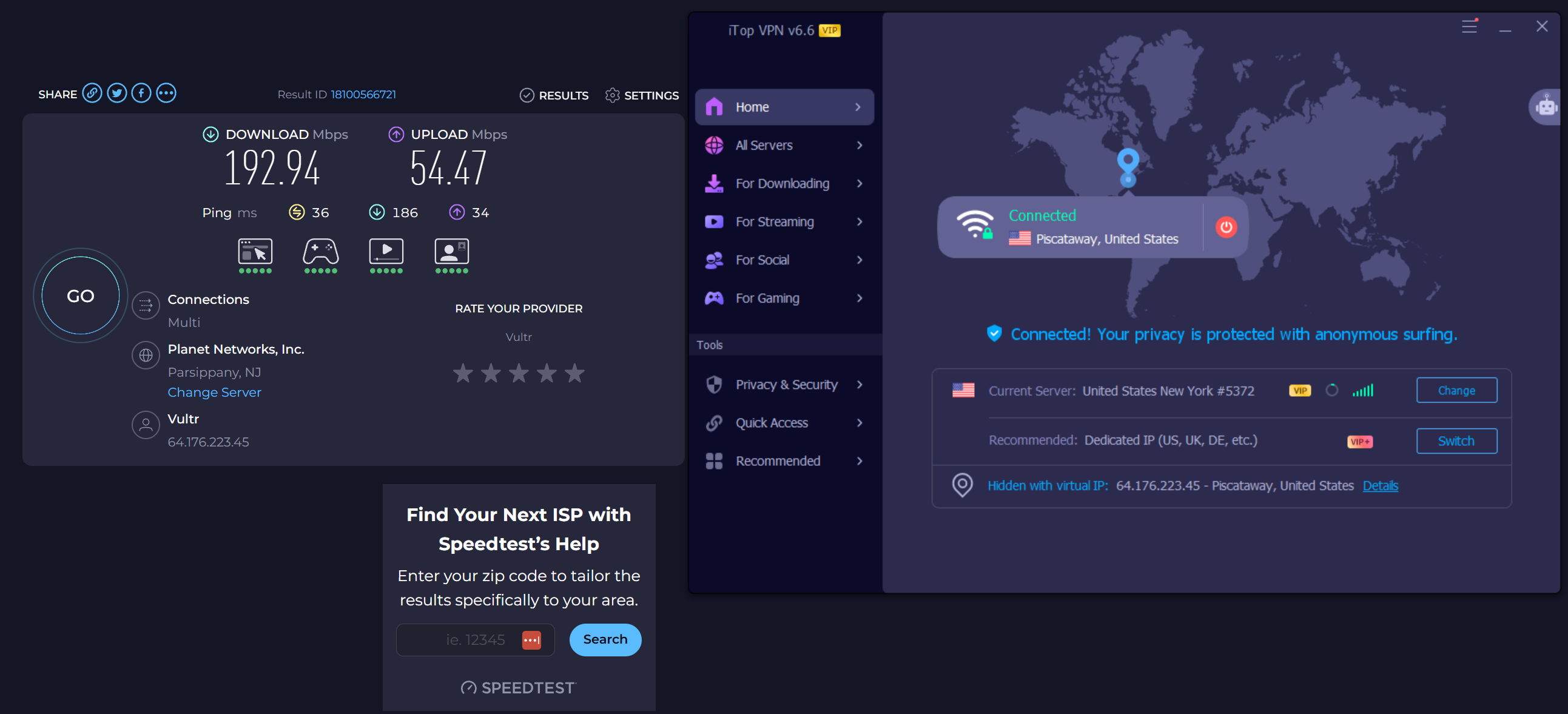Click the VIP+ badge on Recommended row

click(x=1360, y=442)
